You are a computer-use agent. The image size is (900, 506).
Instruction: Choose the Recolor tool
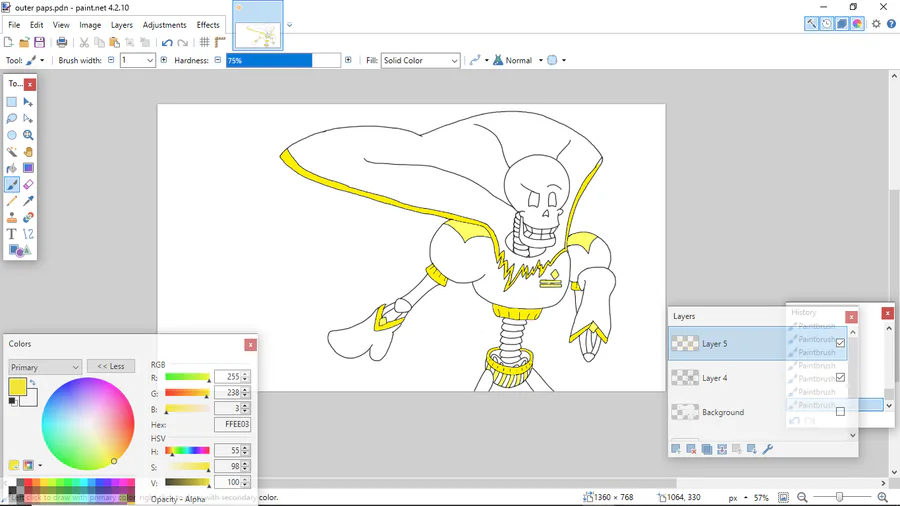click(28, 217)
